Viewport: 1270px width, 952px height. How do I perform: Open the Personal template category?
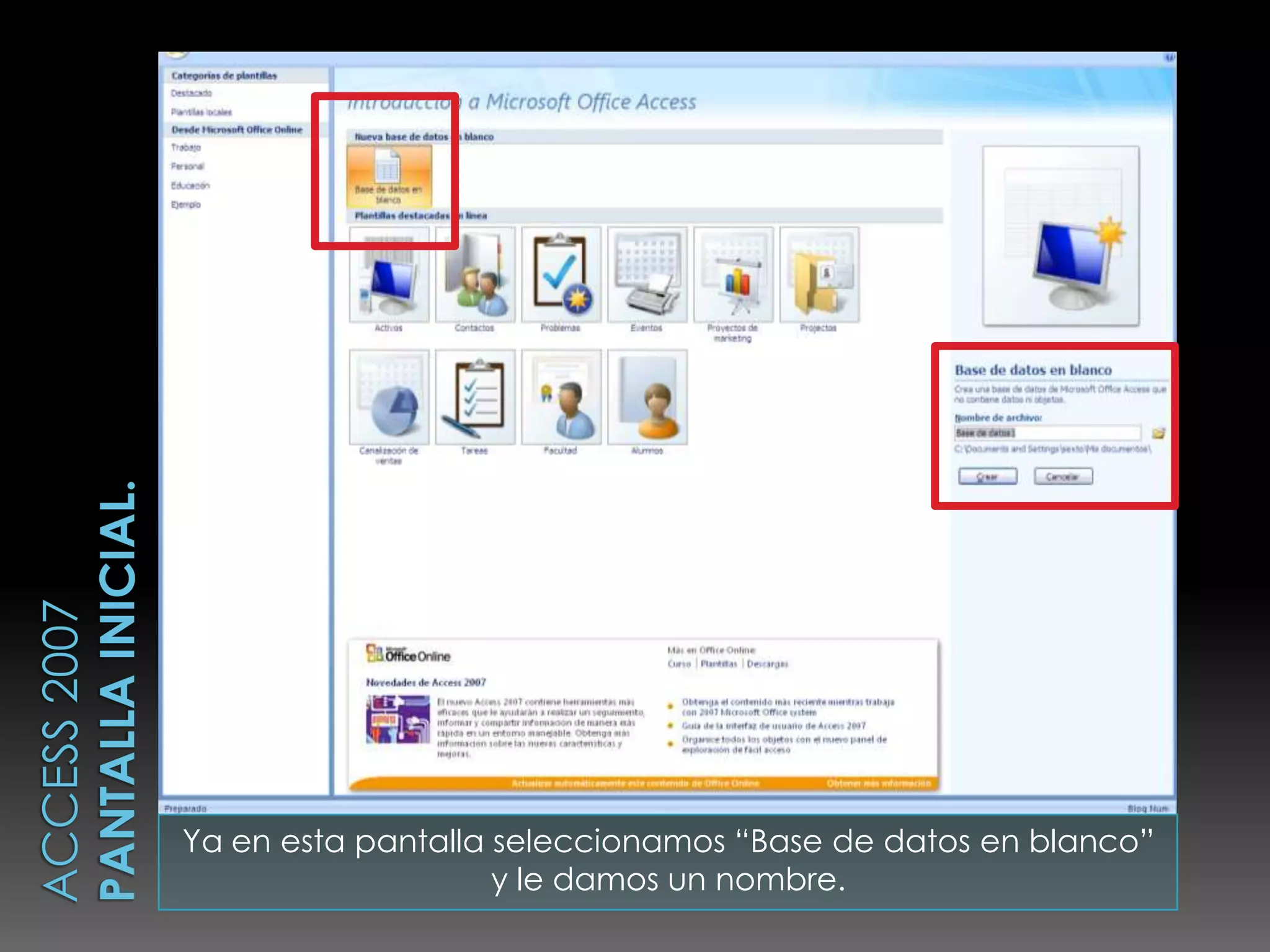point(187,166)
